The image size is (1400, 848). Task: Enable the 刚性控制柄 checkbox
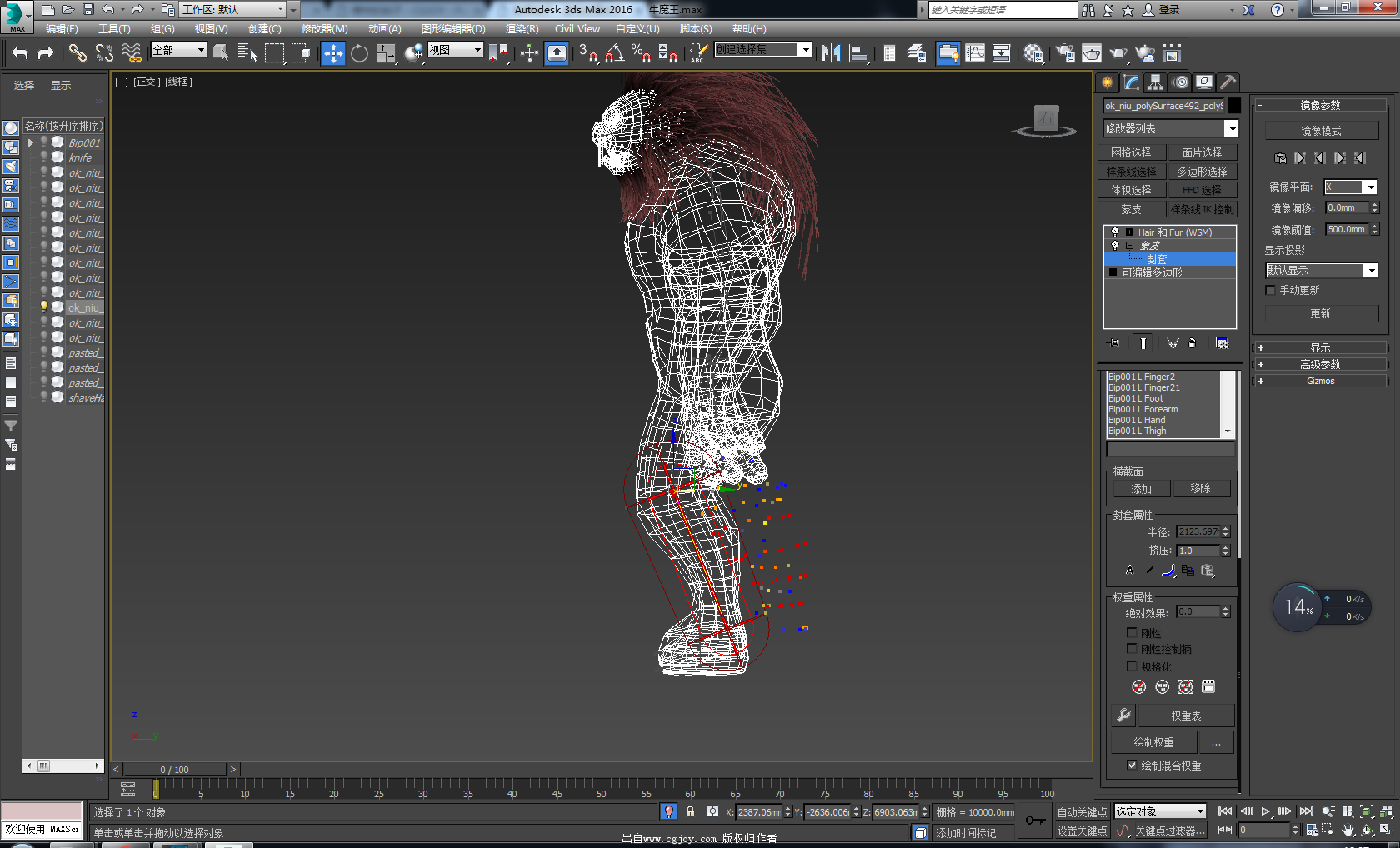click(x=1132, y=649)
